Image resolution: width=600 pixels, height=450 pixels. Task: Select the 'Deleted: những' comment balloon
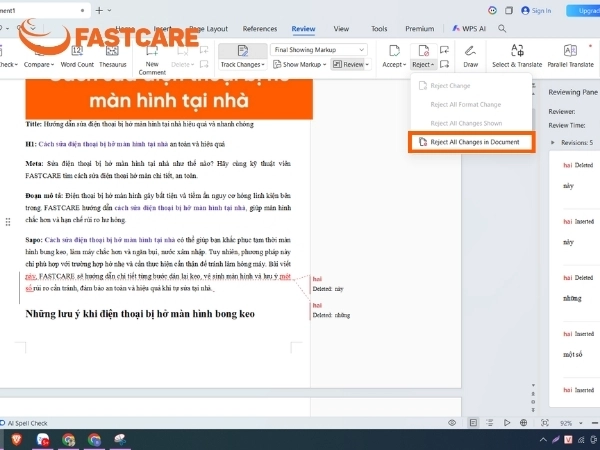click(x=331, y=310)
